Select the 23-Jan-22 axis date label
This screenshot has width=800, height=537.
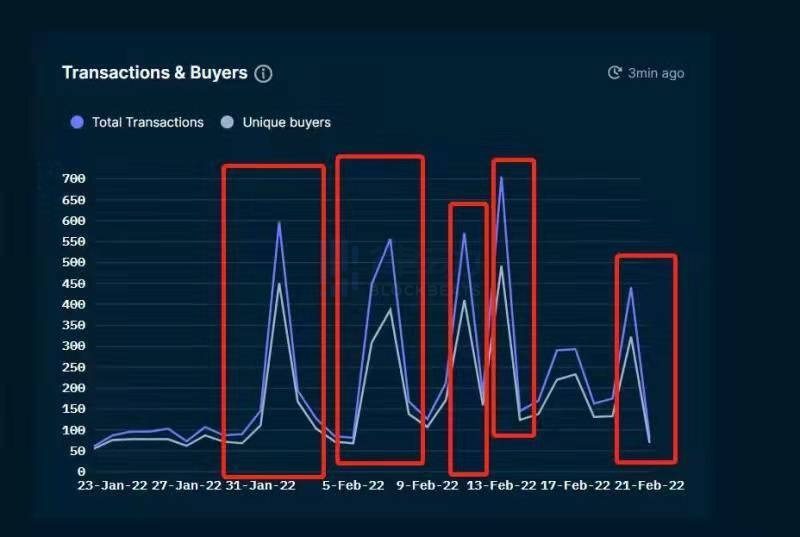(x=112, y=485)
